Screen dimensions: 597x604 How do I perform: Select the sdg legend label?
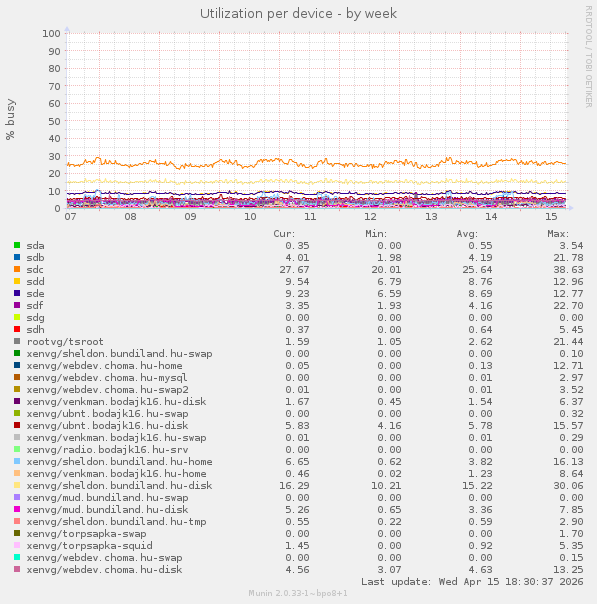pyautogui.click(x=35, y=318)
